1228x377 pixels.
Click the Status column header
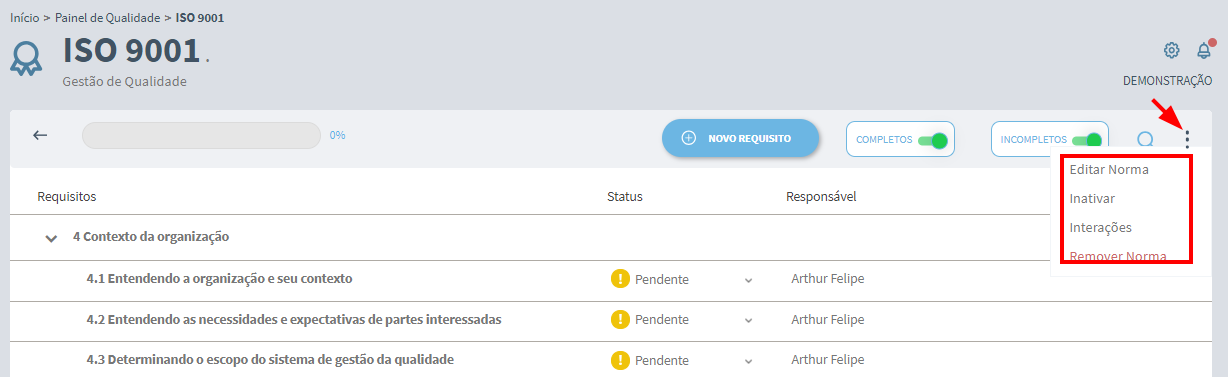pyautogui.click(x=625, y=197)
